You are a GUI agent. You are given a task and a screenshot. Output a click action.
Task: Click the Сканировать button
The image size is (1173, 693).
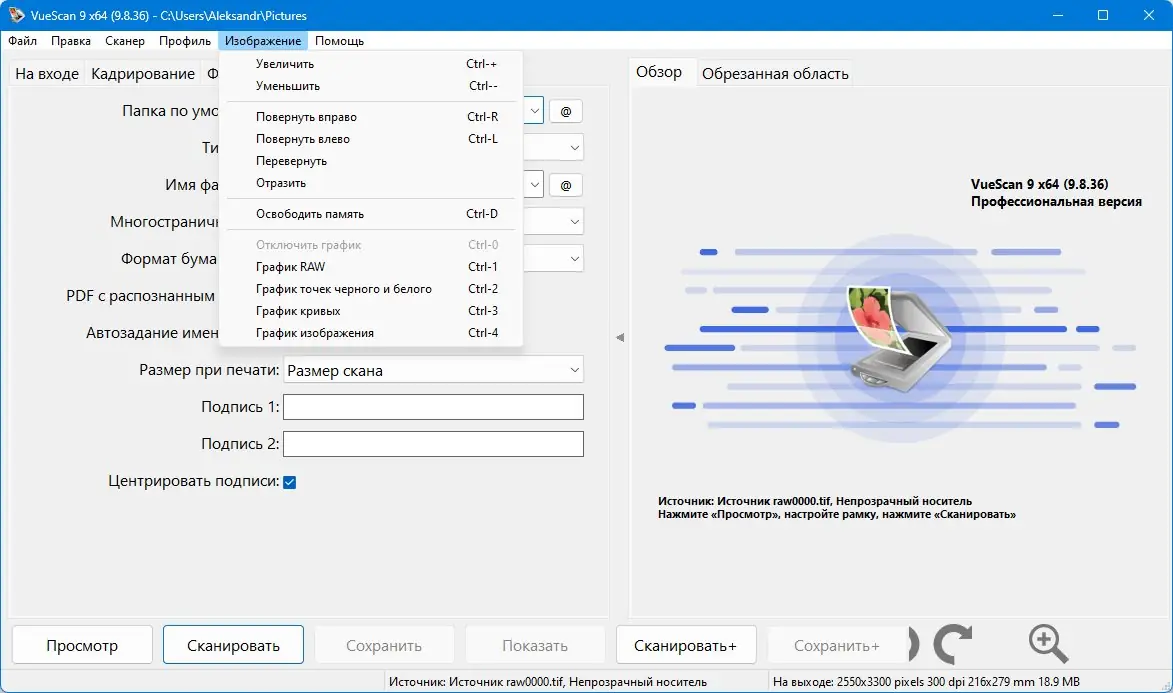(x=233, y=645)
